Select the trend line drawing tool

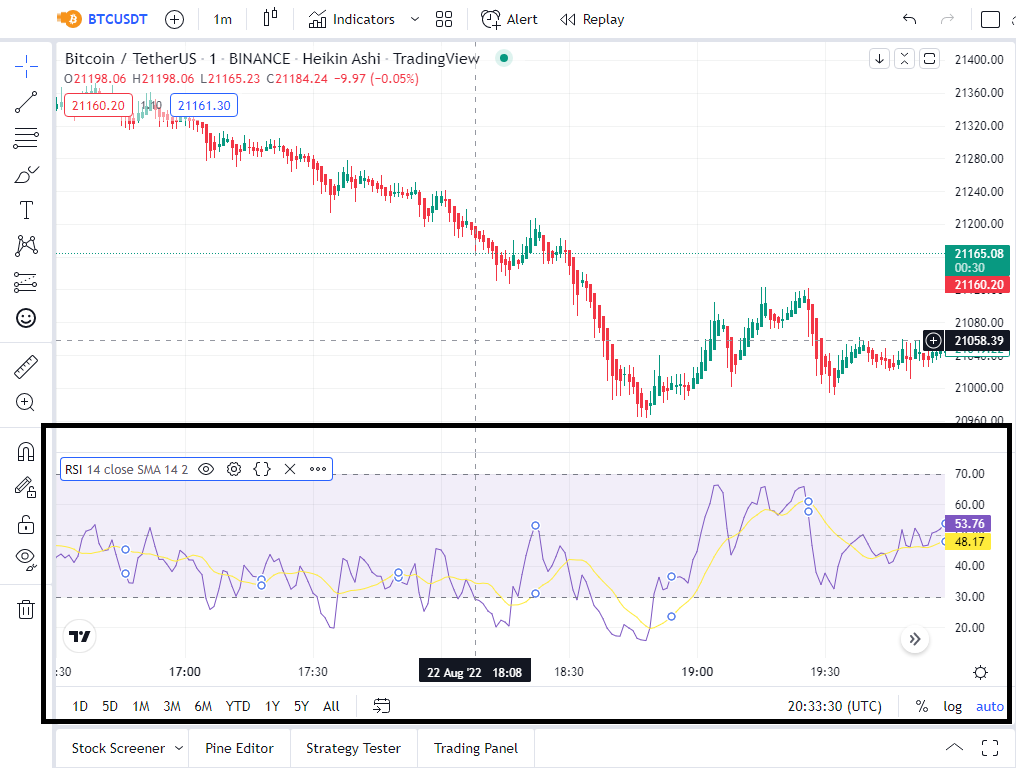(26, 102)
